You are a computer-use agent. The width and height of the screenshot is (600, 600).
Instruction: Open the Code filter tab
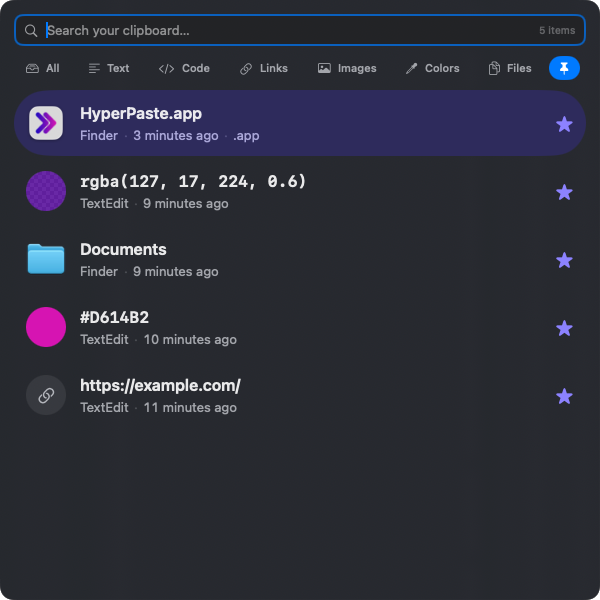[184, 68]
